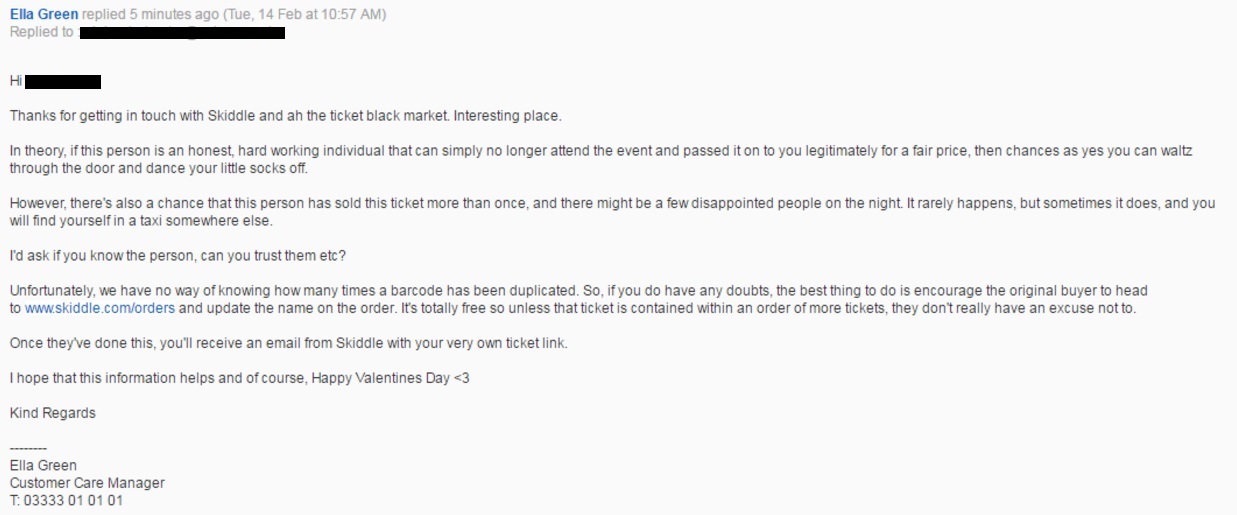Click the phone number 03333 01 01 01
The width and height of the screenshot is (1237, 515).
74,500
